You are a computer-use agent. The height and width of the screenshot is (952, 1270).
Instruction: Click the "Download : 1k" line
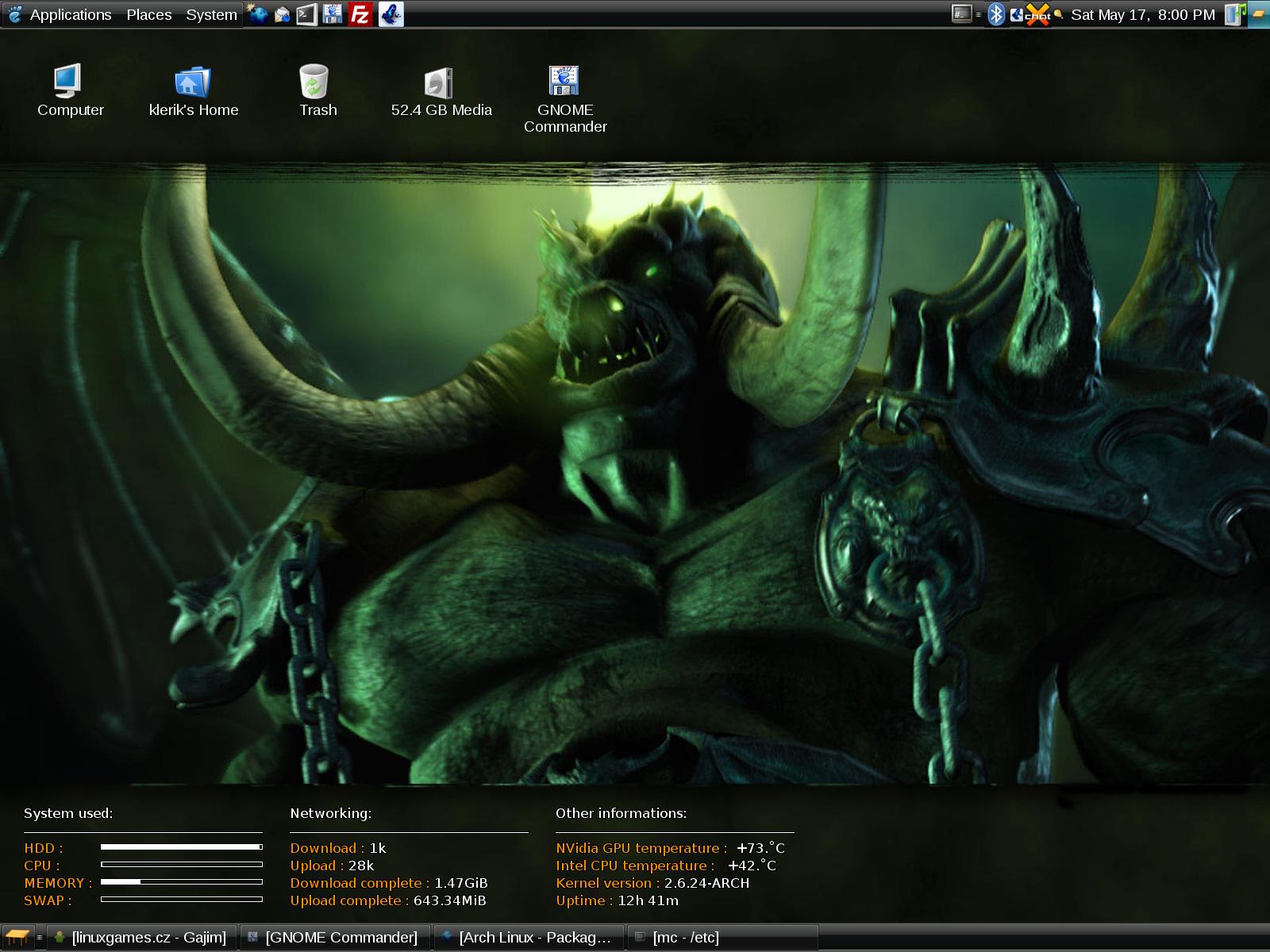tap(338, 848)
